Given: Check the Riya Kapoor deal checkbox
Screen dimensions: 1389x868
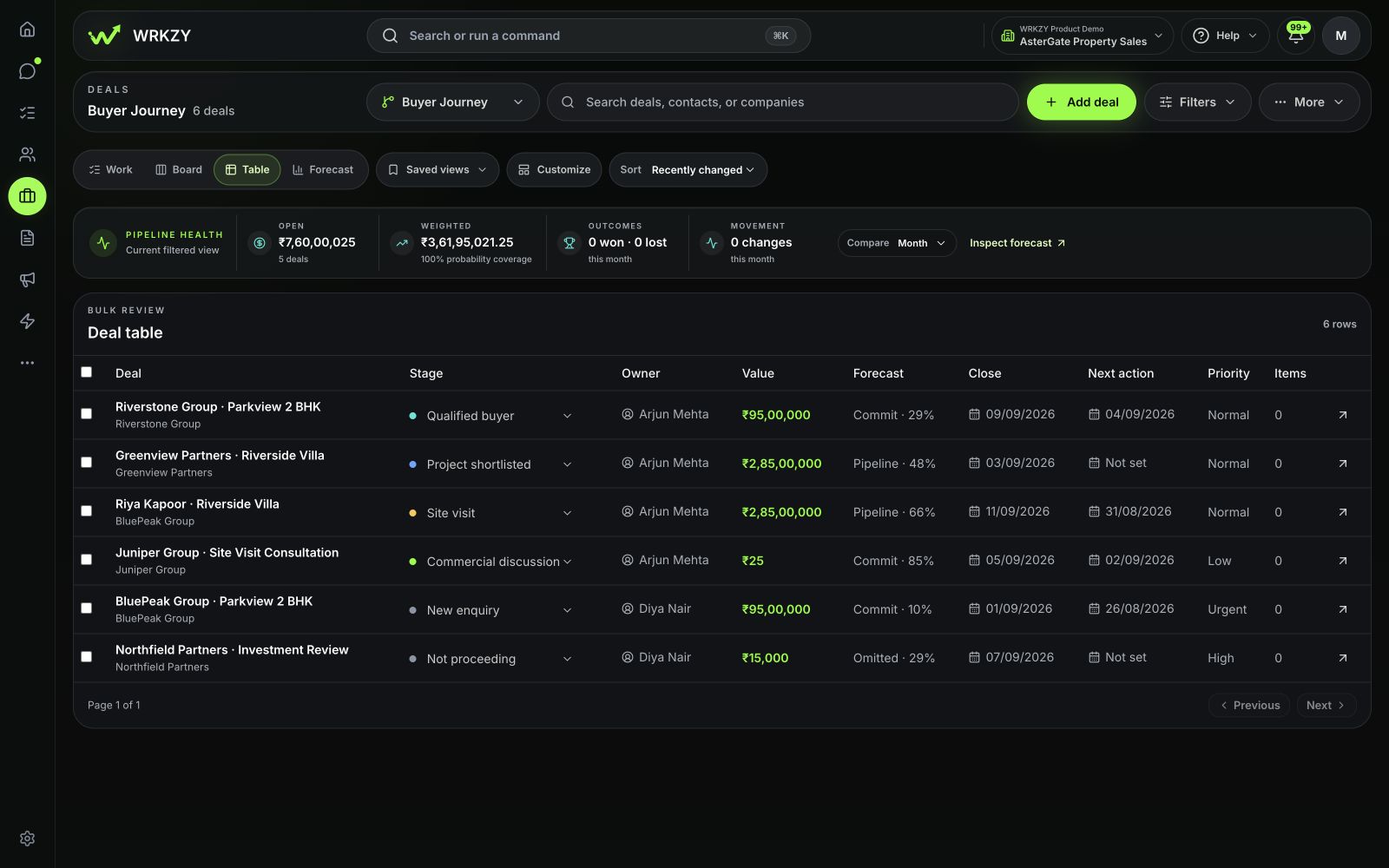Looking at the screenshot, I should [87, 511].
